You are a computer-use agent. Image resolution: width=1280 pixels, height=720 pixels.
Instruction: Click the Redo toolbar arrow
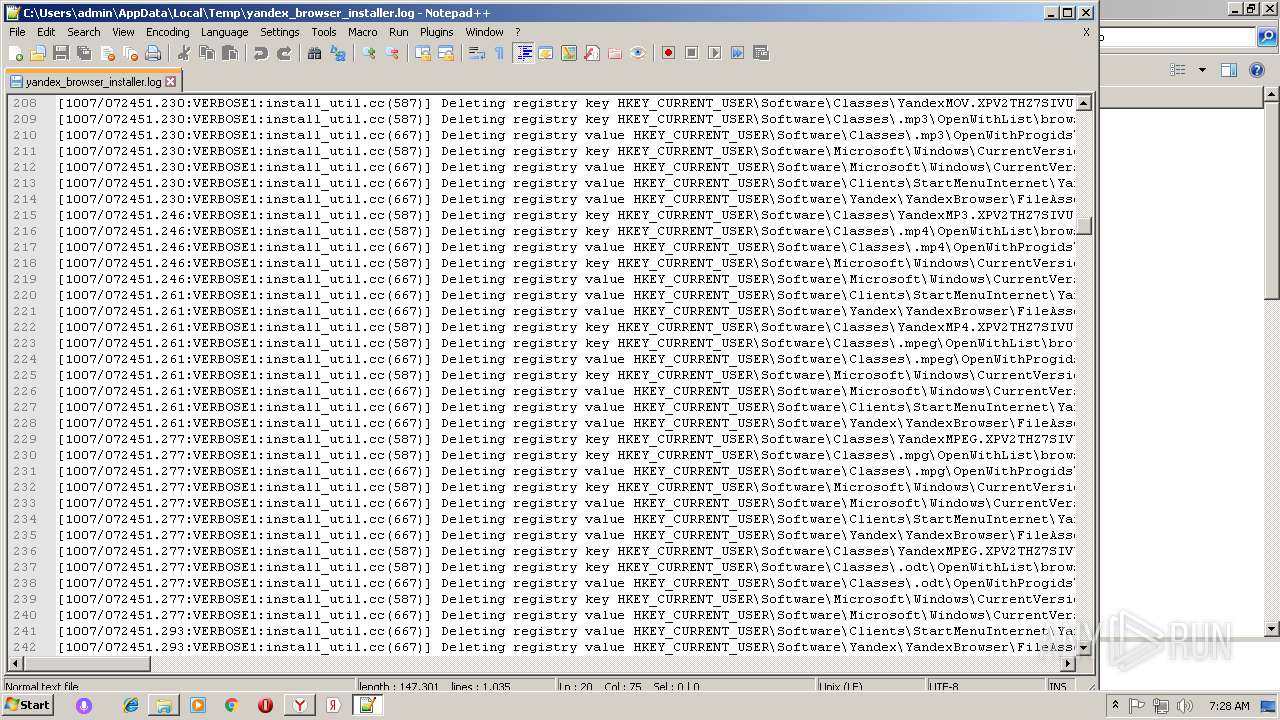283,53
